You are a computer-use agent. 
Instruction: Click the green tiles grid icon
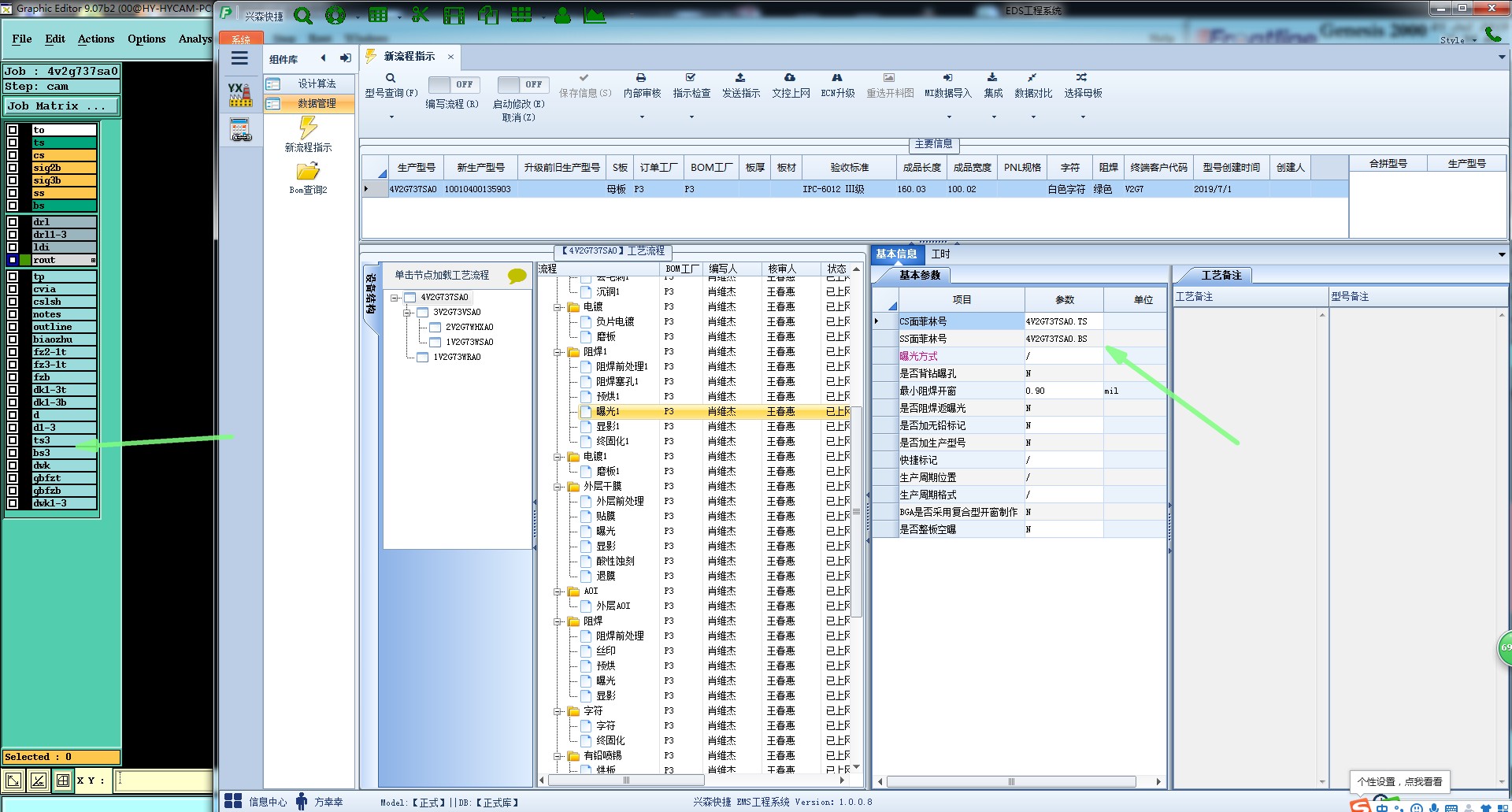point(521,15)
